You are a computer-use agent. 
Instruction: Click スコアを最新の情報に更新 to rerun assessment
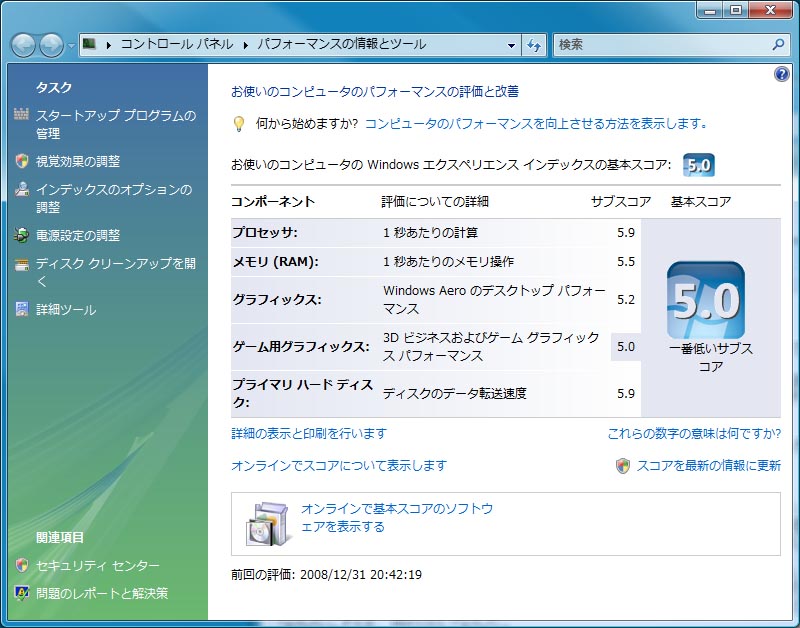pos(709,466)
